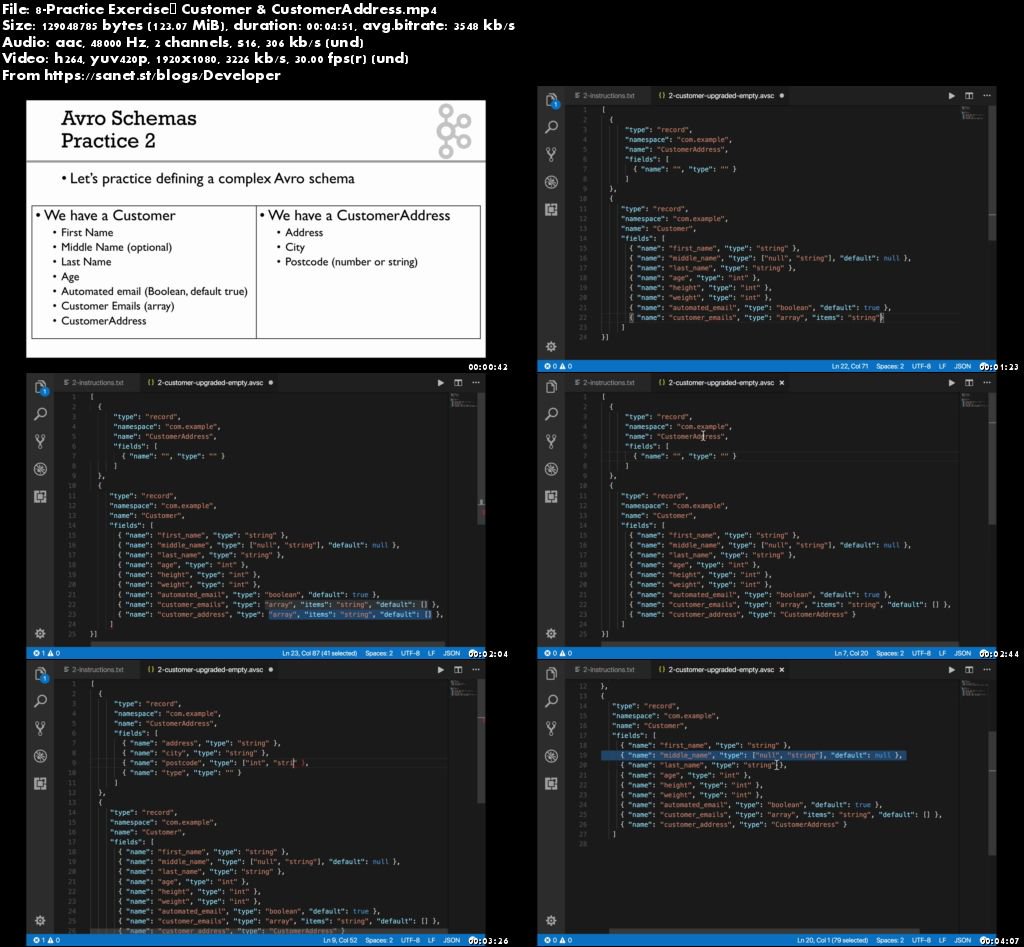This screenshot has height=947, width=1024.
Task: Open more actions ellipsis in the 00:01:23 frame
Action: 987,95
